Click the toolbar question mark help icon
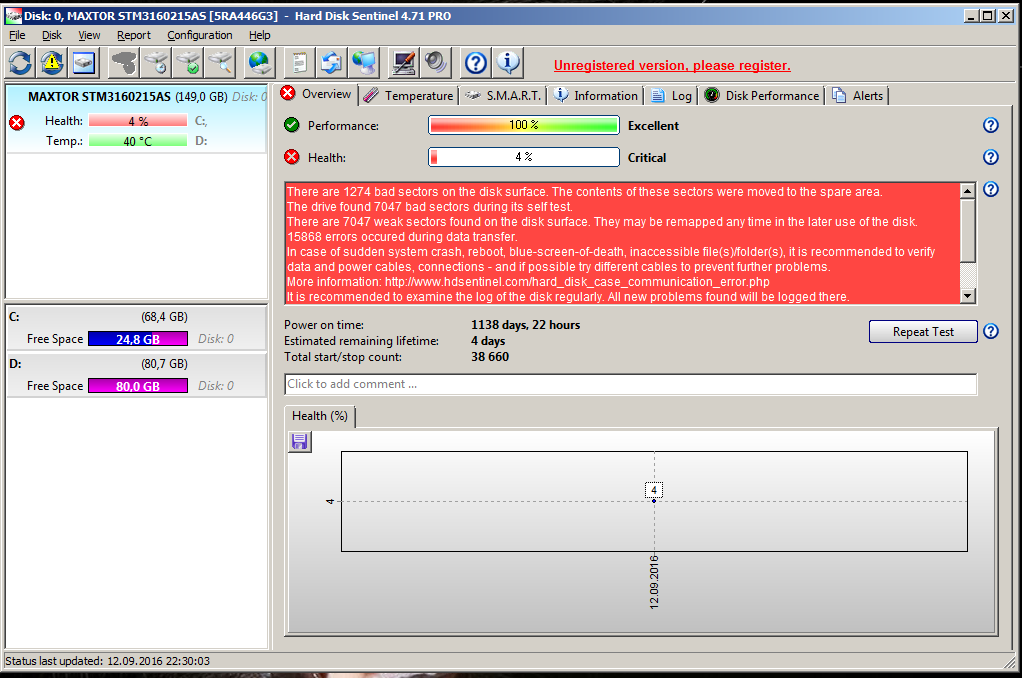 [x=476, y=63]
